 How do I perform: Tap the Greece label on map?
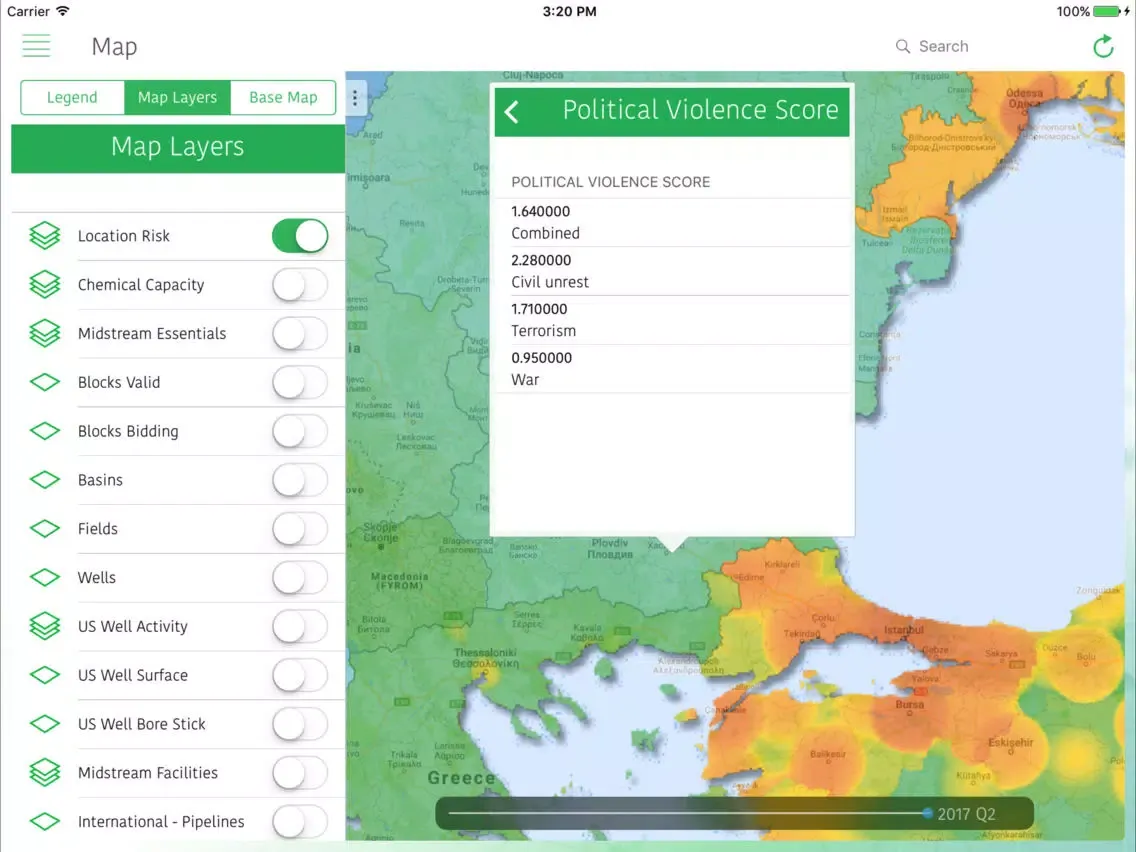[x=462, y=778]
